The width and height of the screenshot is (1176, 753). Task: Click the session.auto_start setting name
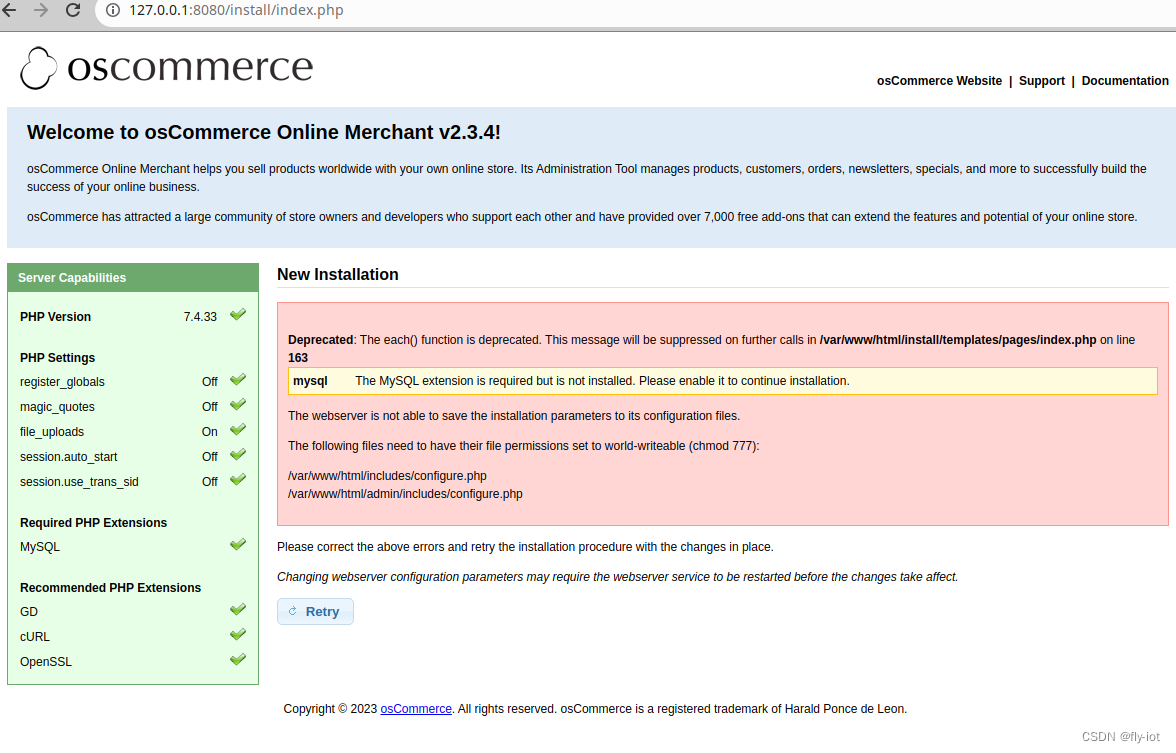point(68,457)
